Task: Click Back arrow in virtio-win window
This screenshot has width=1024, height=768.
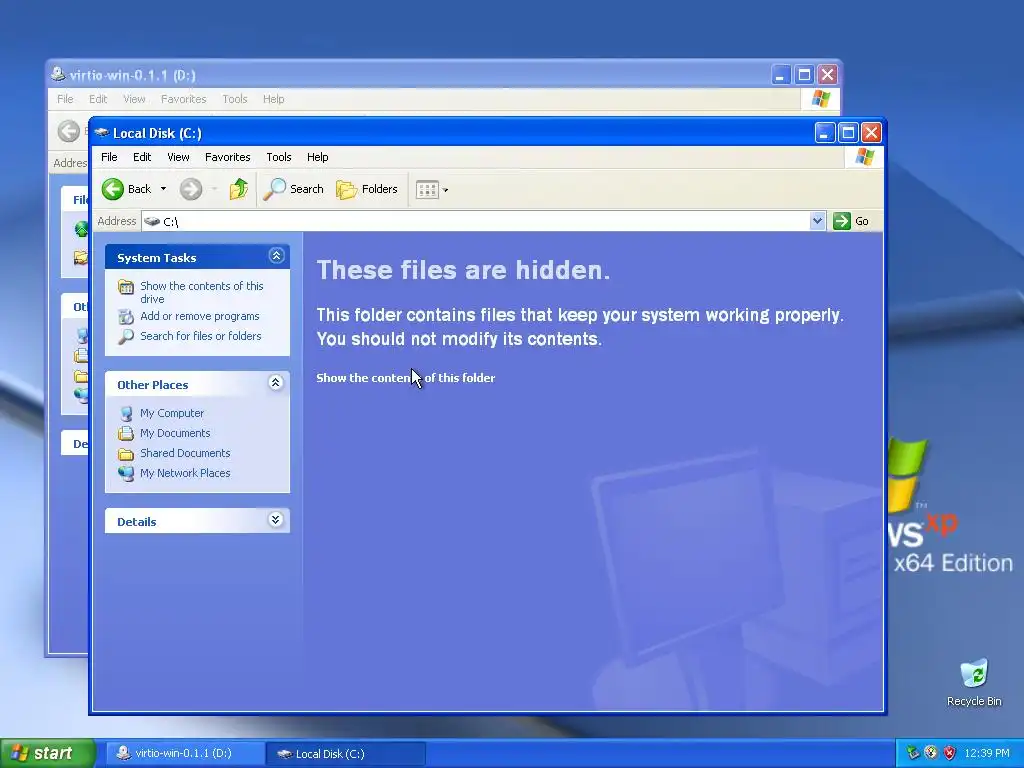Action: (x=69, y=131)
